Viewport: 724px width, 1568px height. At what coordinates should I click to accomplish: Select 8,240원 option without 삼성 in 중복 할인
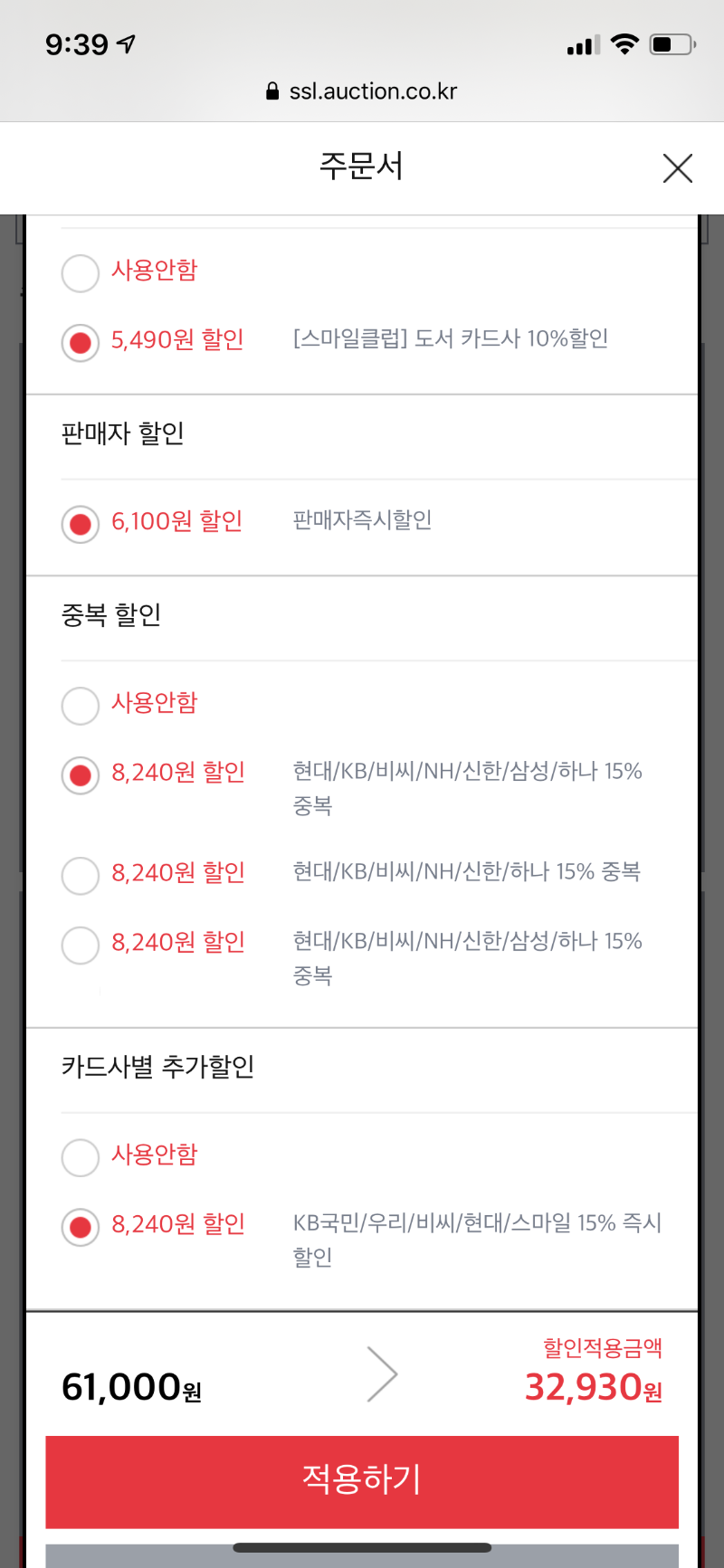coord(81,876)
